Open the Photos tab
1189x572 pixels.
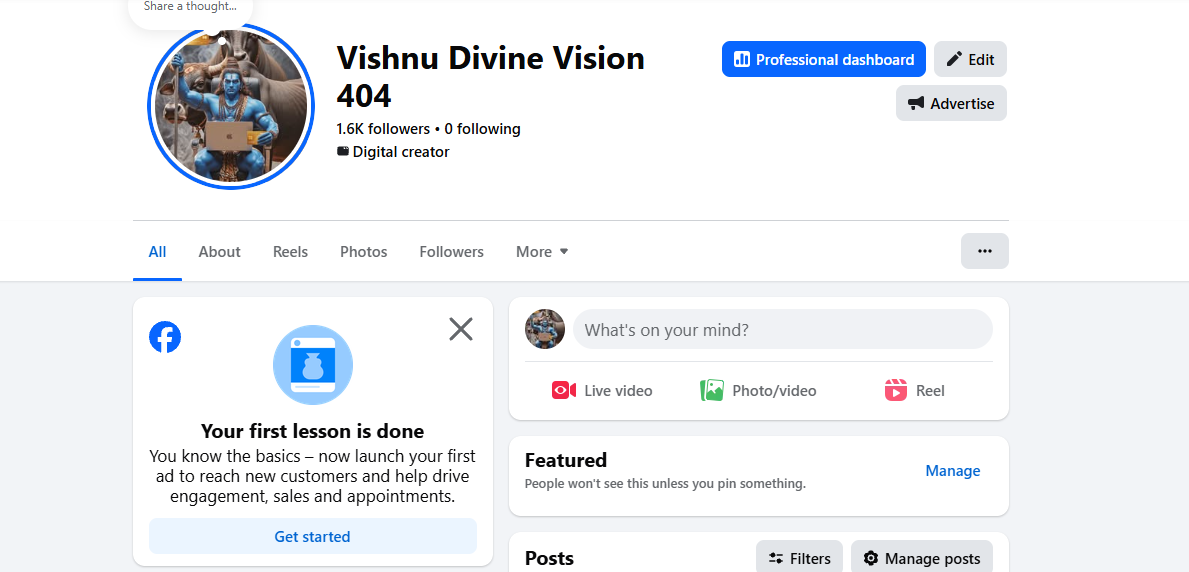(363, 252)
